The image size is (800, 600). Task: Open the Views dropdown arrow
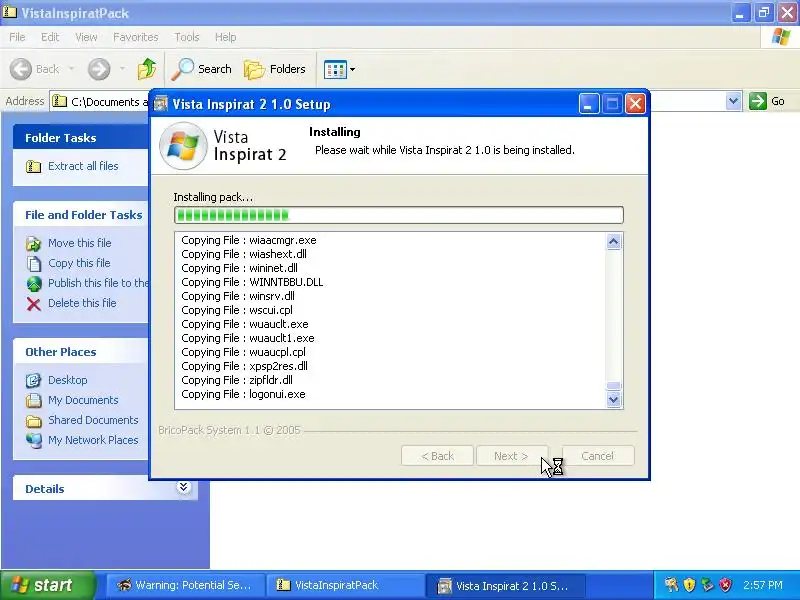pos(353,69)
